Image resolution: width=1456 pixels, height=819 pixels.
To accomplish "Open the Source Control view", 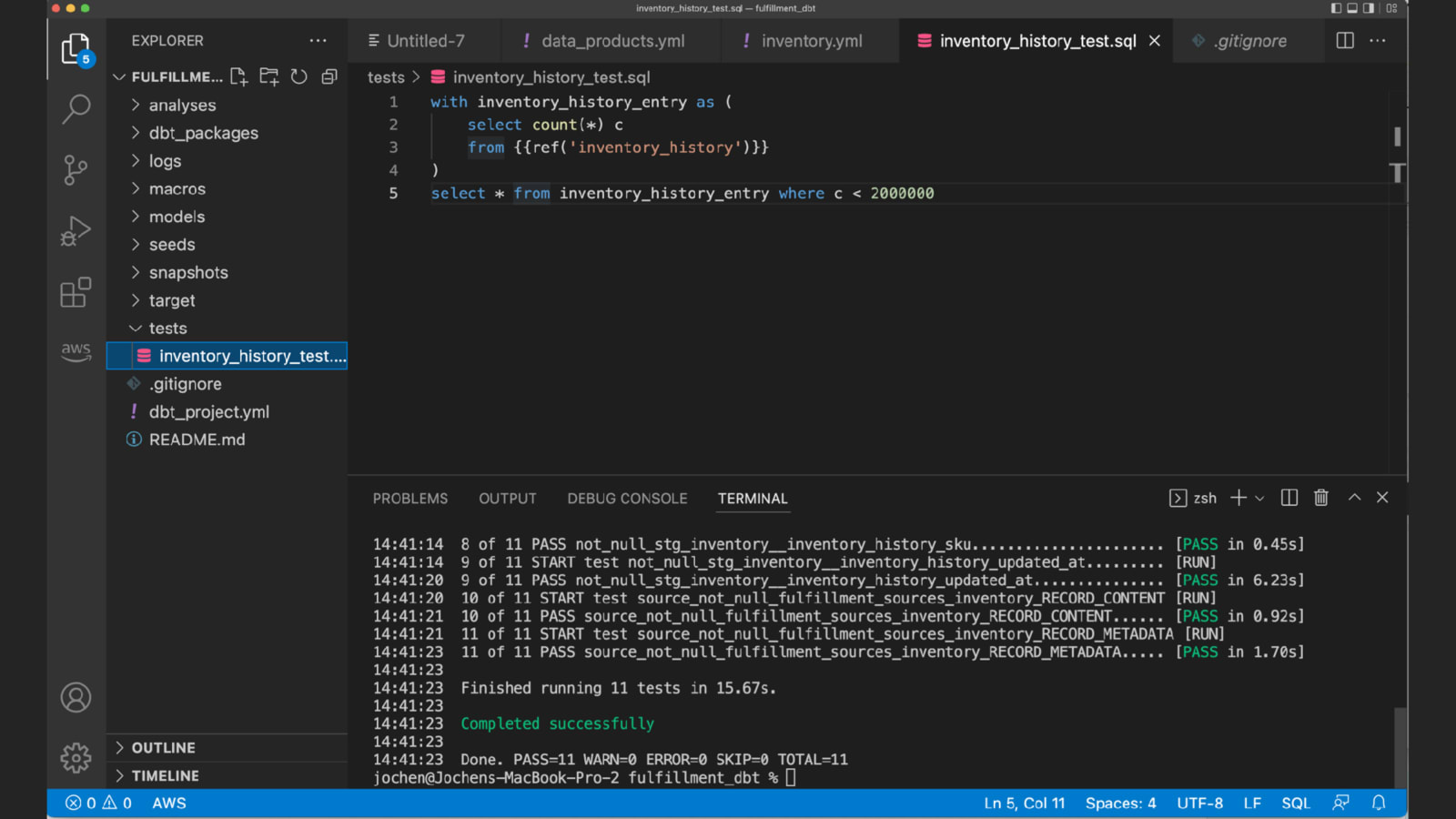I will 76,169.
